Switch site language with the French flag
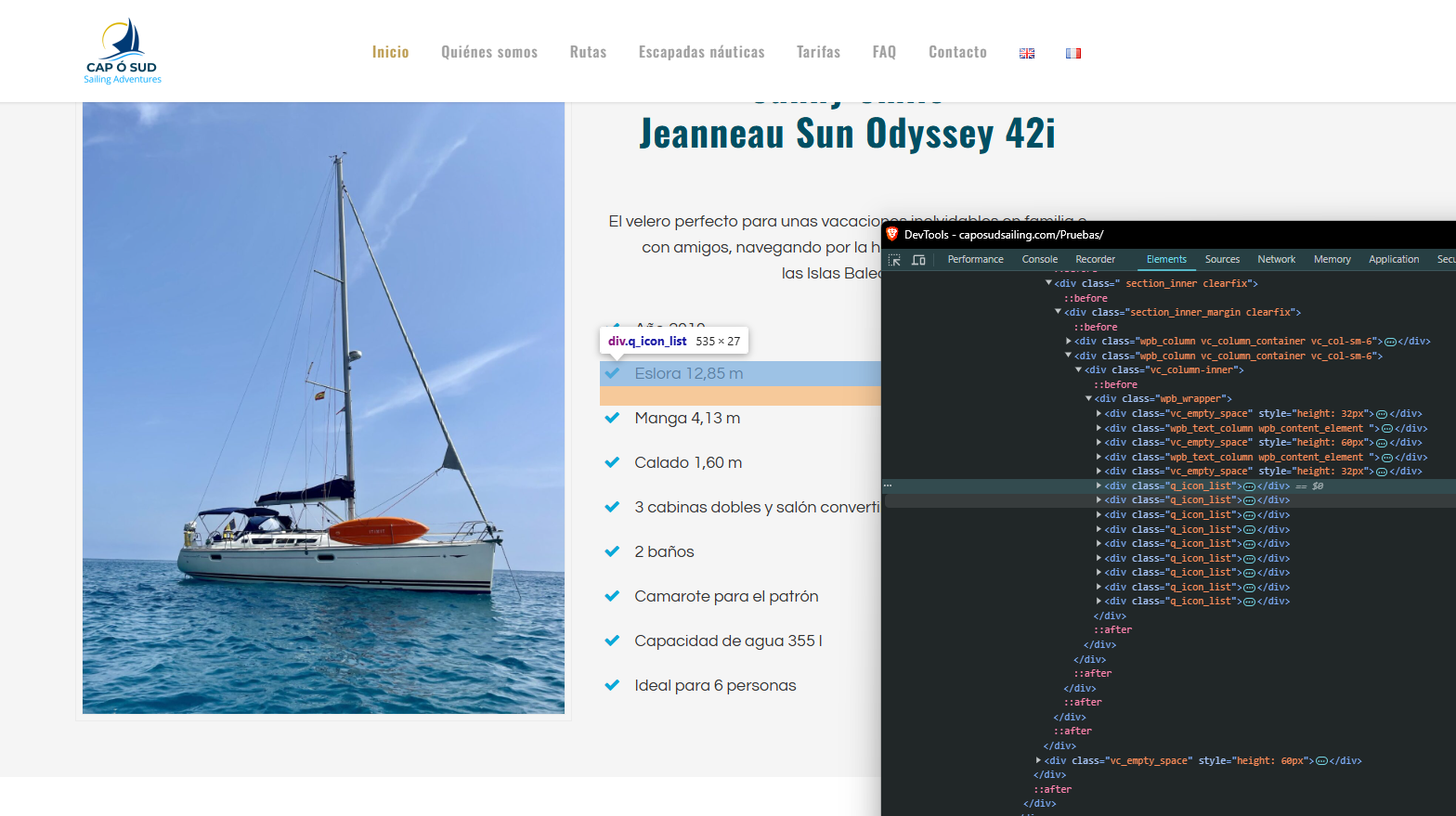This screenshot has width=1456, height=816. point(1073,53)
